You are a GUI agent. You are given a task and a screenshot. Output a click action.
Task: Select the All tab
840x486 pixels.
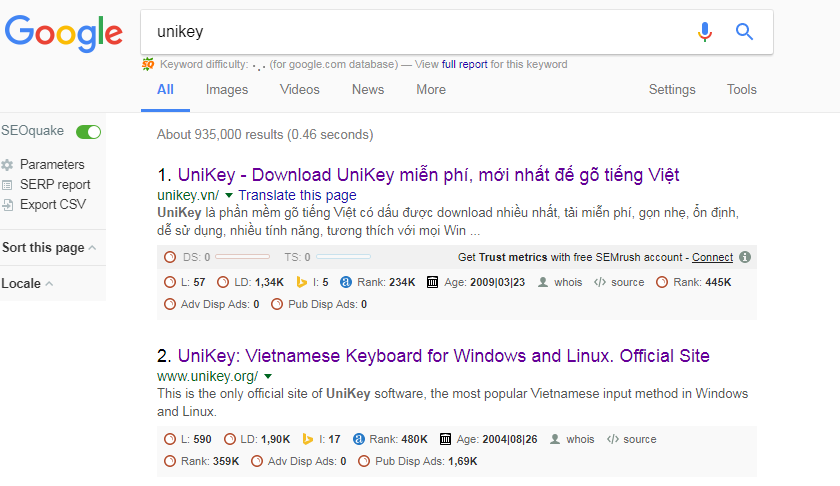coord(165,89)
